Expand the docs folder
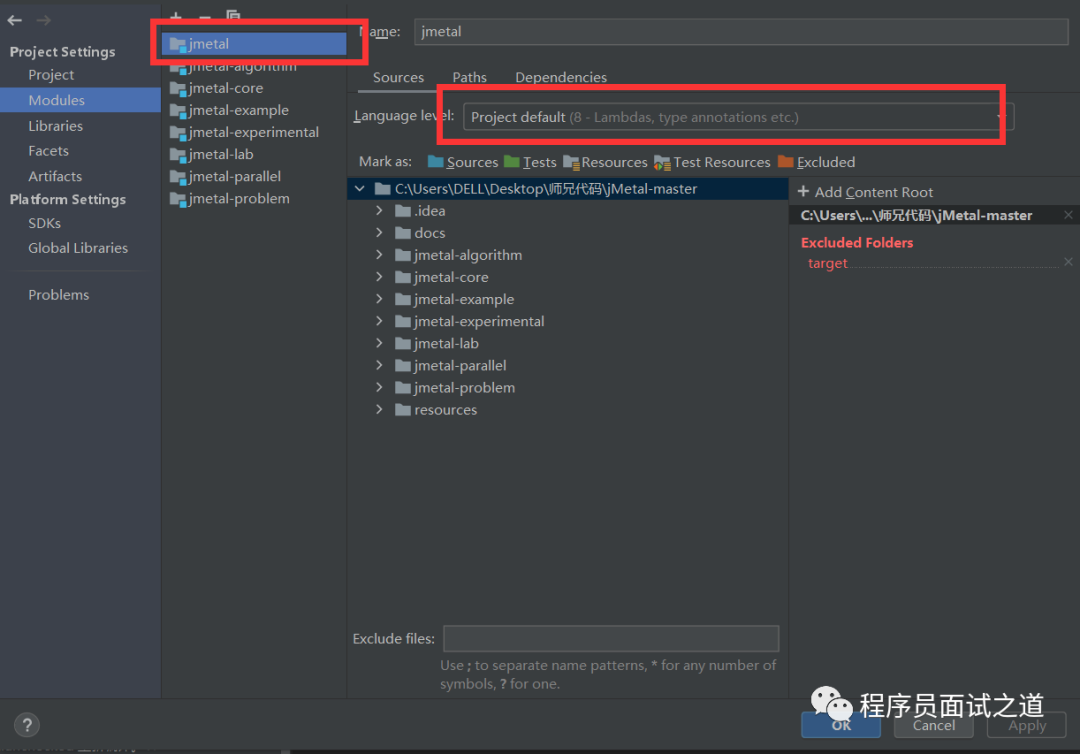Image resolution: width=1080 pixels, height=754 pixels. coord(380,233)
